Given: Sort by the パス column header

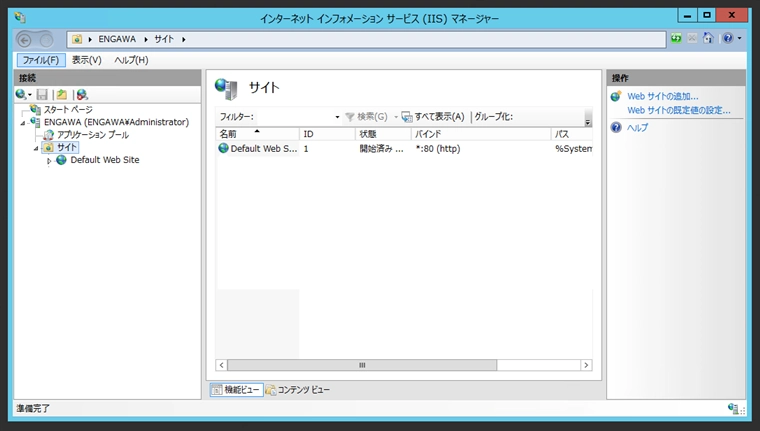Looking at the screenshot, I should [x=572, y=134].
